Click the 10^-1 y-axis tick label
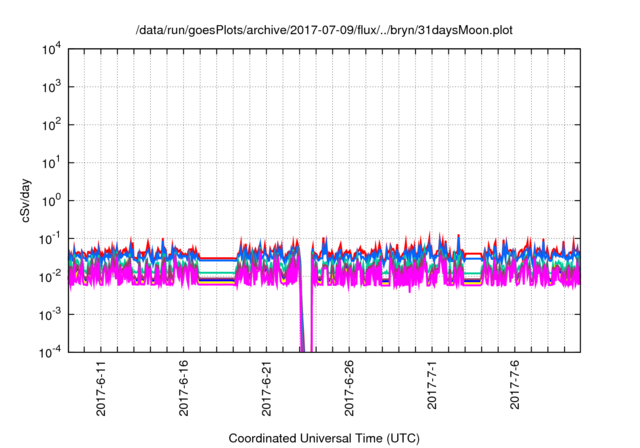The image size is (640, 448). click(x=50, y=238)
